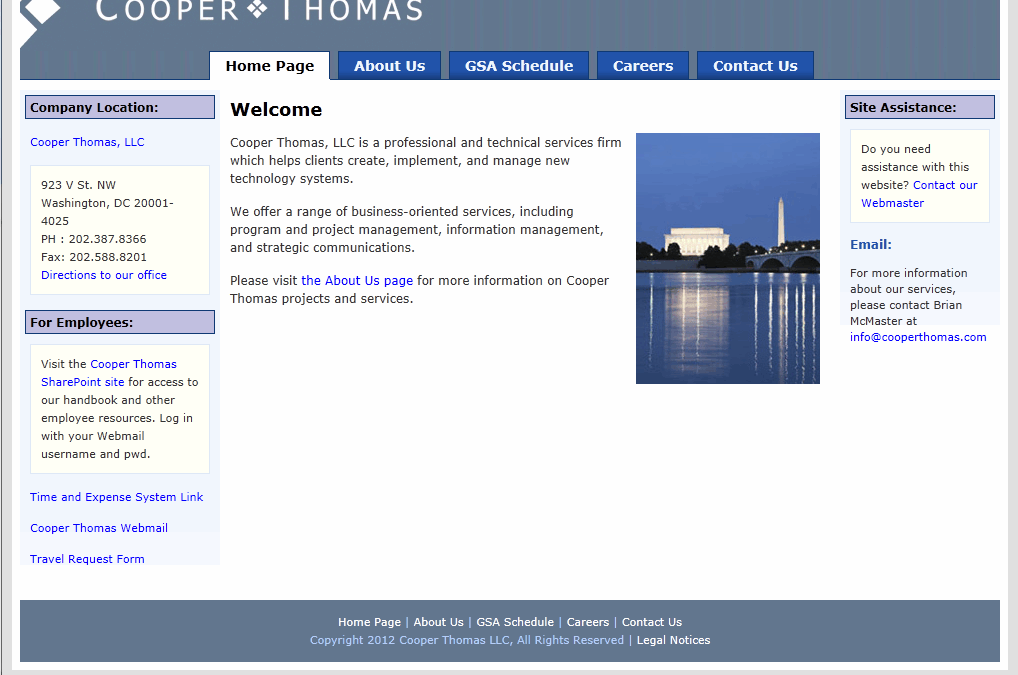Go to the Careers tab
1018x675 pixels.
[x=643, y=66]
